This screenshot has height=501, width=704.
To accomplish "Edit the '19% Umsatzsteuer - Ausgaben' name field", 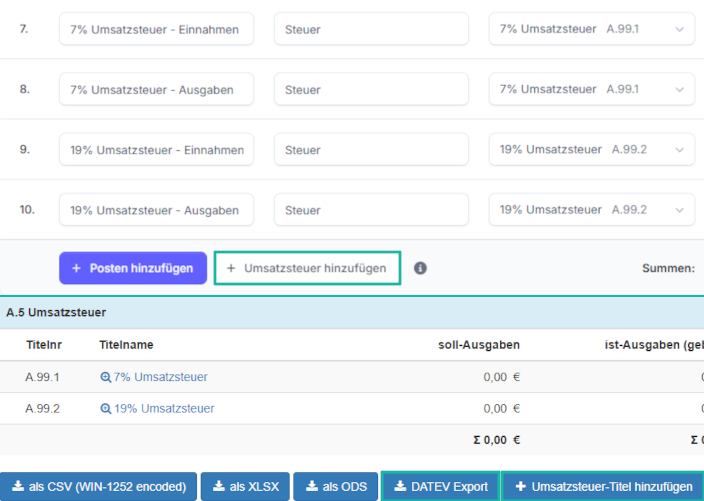I will (156, 210).
